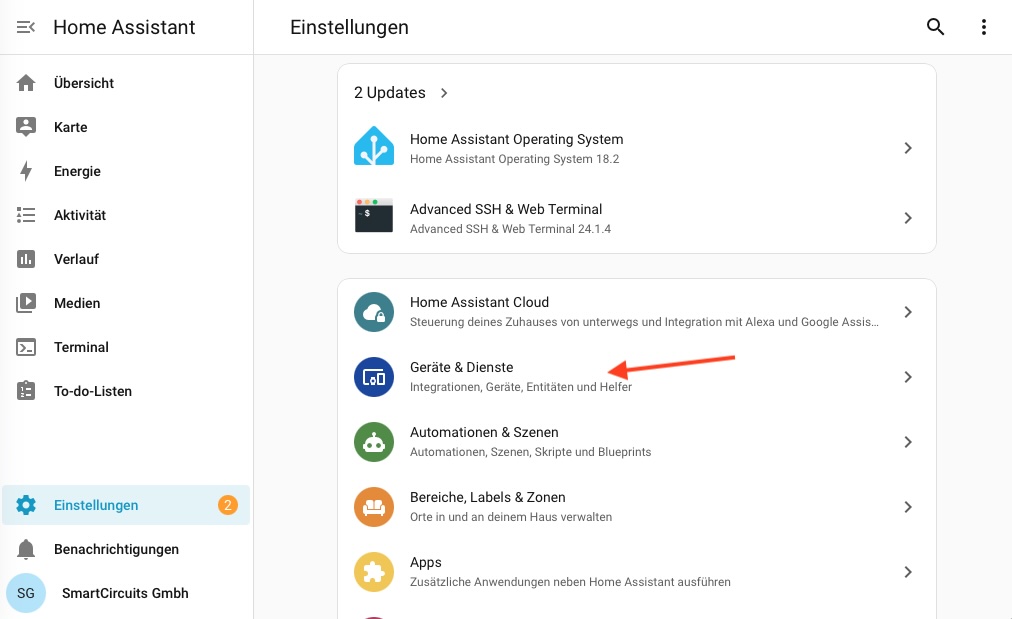
Task: Open the SmartCircuits Gmbh profile
Action: (125, 593)
